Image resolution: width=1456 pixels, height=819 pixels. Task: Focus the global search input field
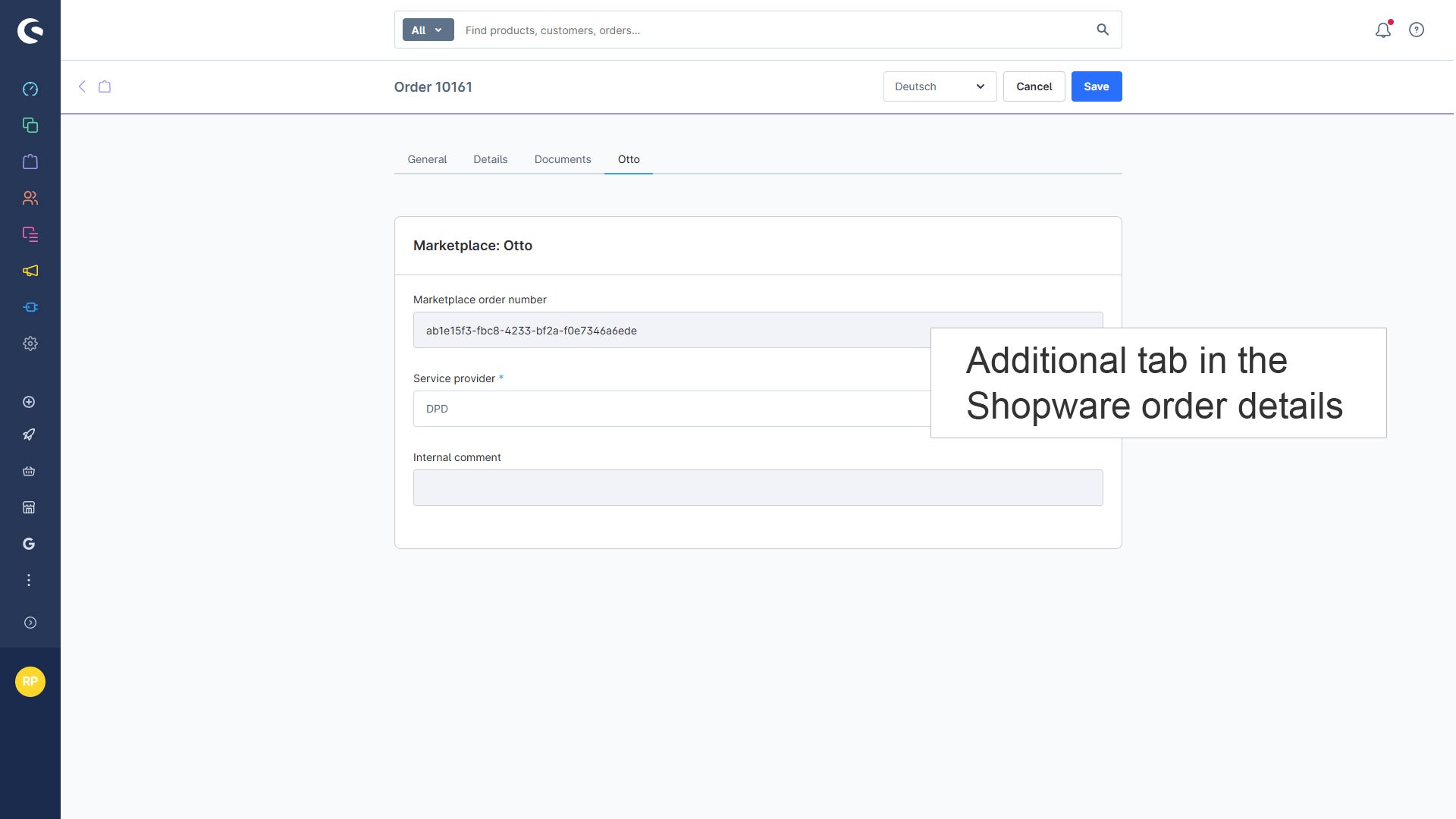[773, 30]
